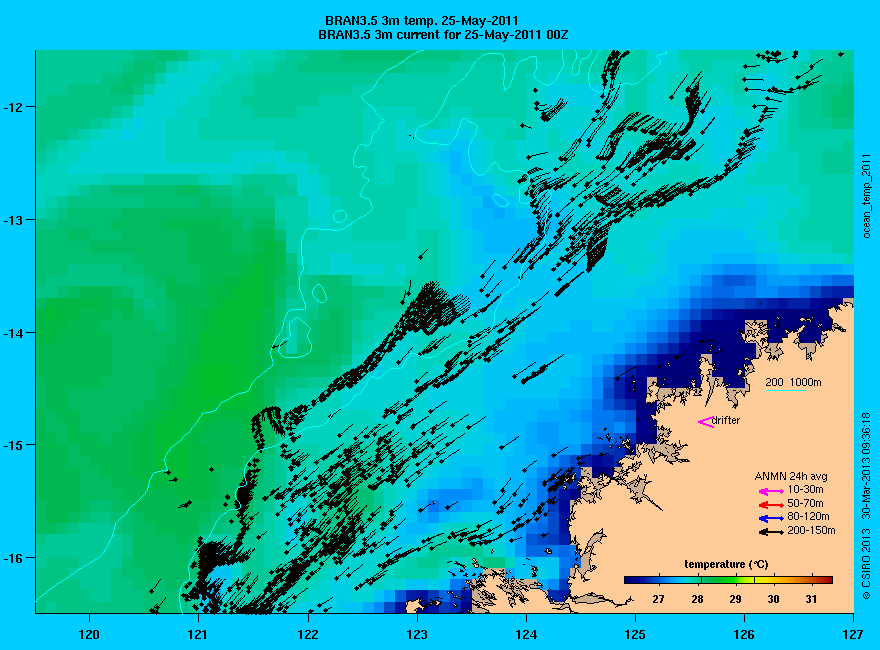
Task: Click the 'temperature (°C)' colorbar title
Action: coord(726,565)
